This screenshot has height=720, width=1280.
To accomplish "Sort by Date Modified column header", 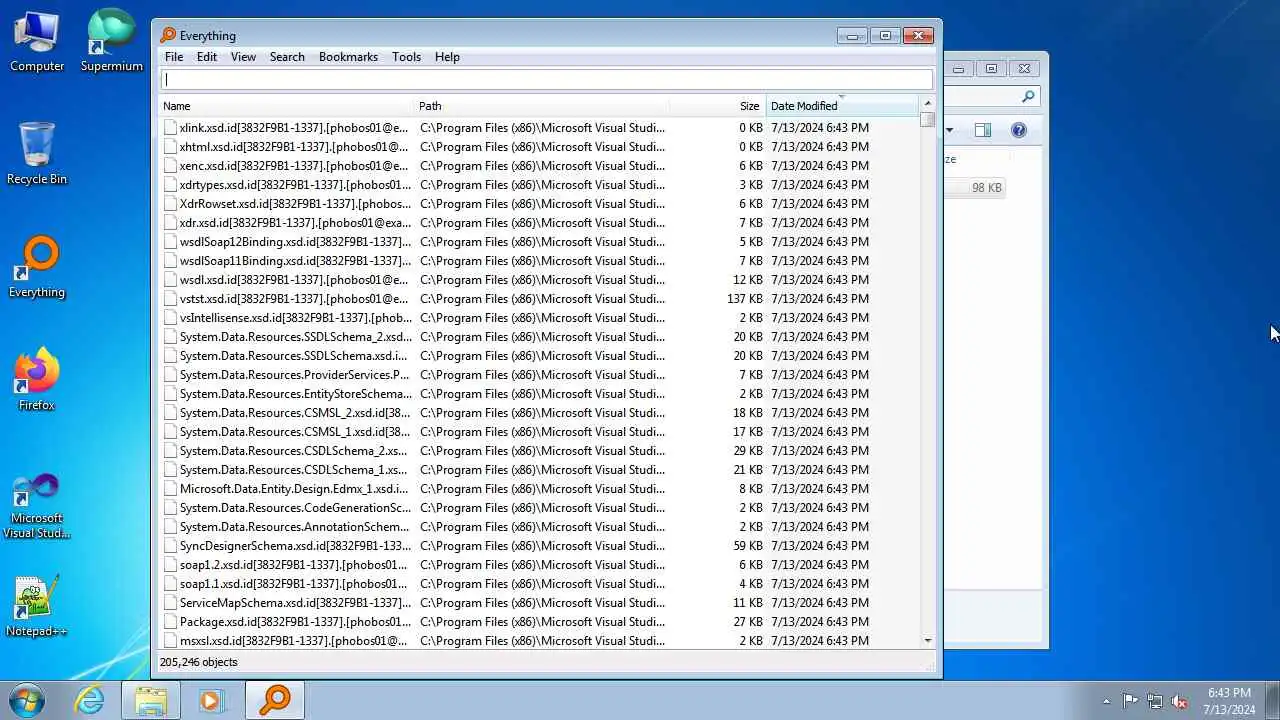I will coord(842,106).
